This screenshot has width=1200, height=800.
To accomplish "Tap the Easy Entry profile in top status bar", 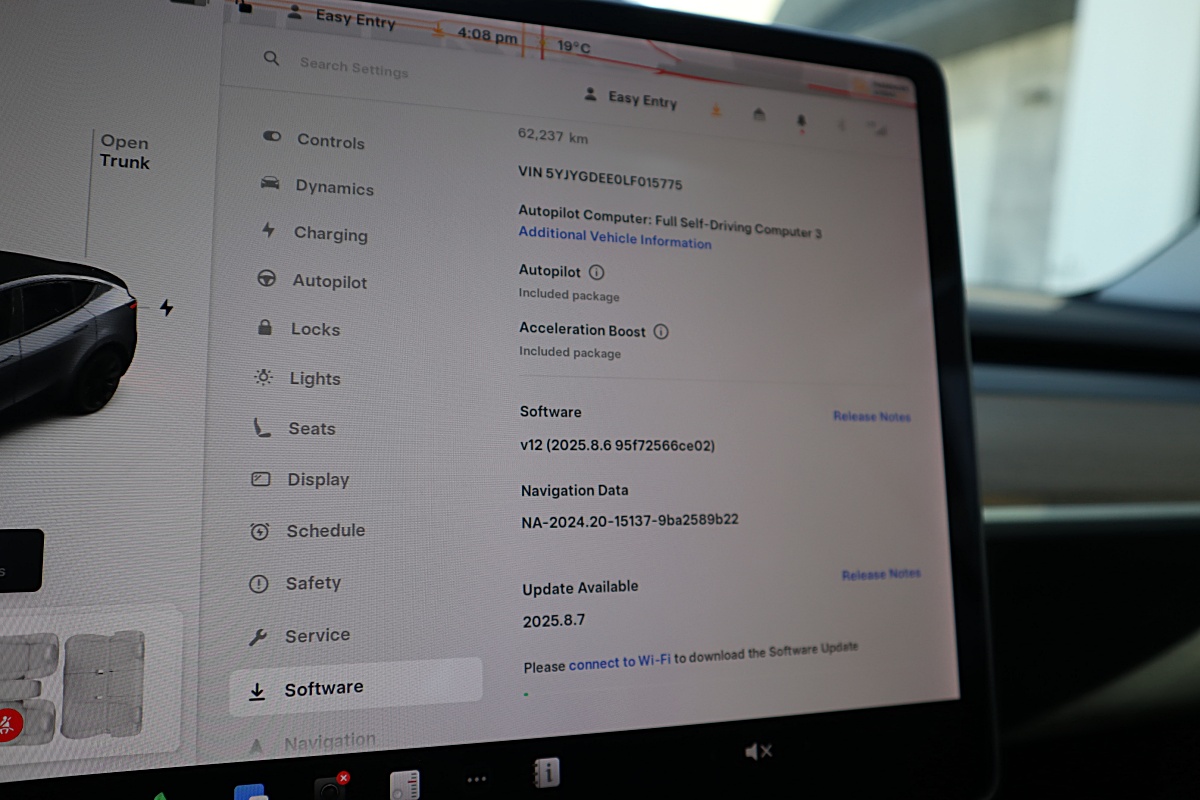I will [341, 16].
